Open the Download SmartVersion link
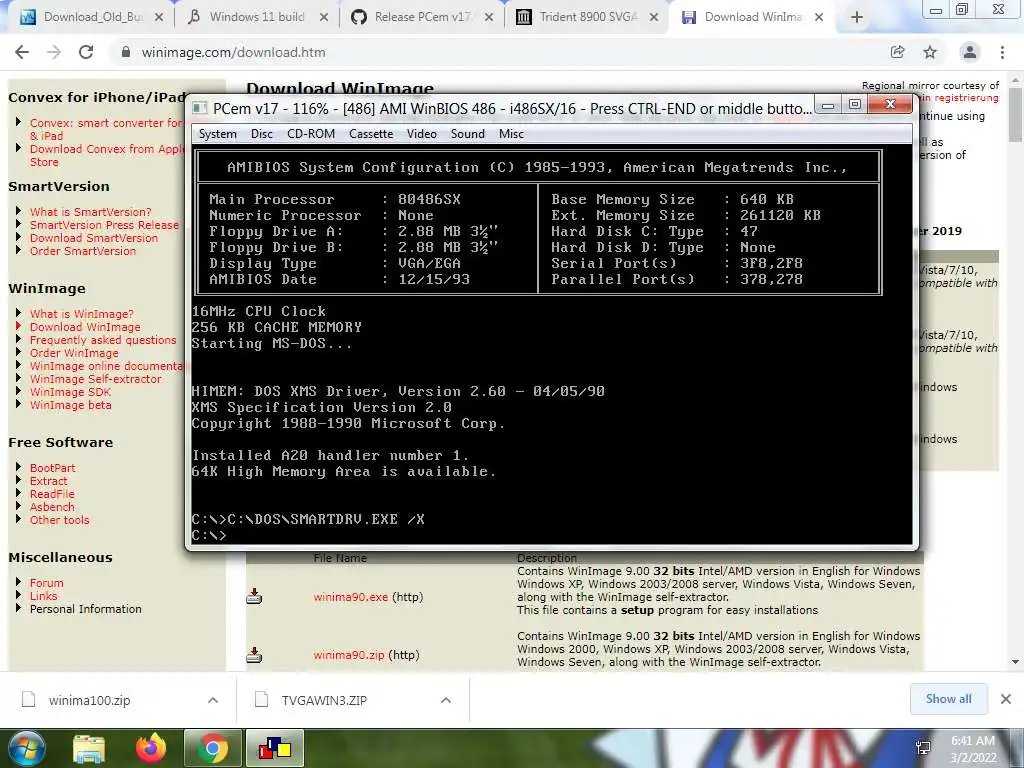Viewport: 1024px width, 768px height. [93, 238]
